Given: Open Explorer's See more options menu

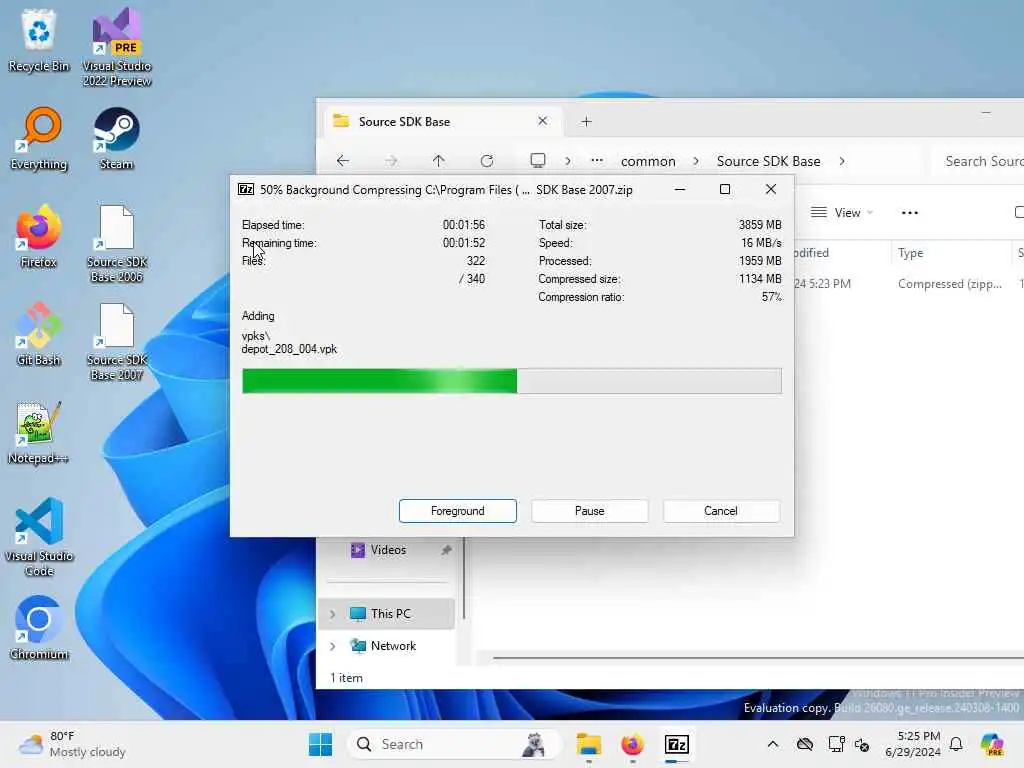Looking at the screenshot, I should pyautogui.click(x=910, y=212).
